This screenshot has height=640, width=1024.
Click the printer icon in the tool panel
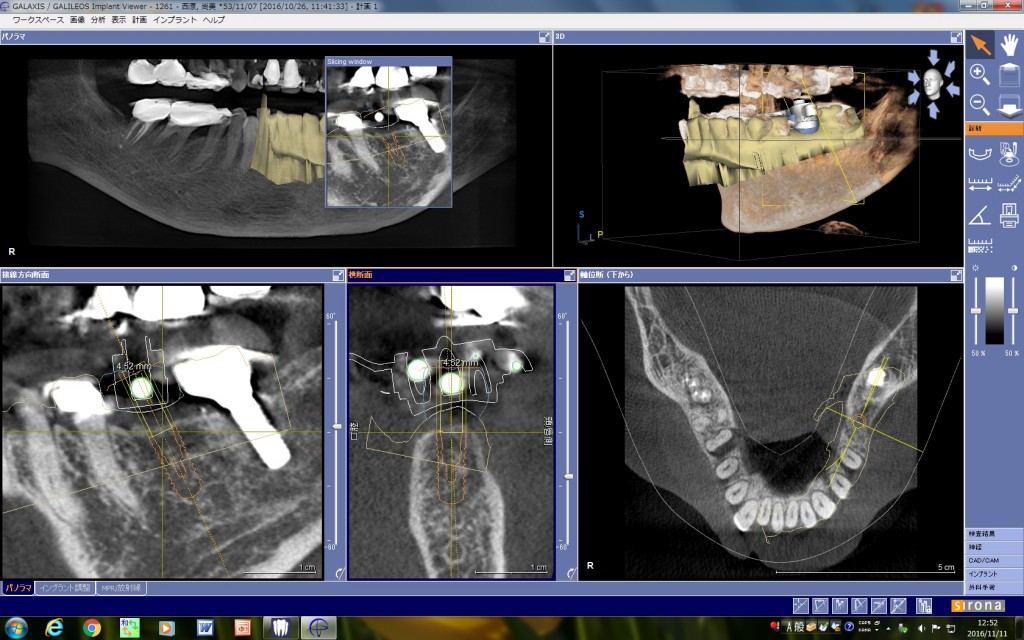(1008, 215)
